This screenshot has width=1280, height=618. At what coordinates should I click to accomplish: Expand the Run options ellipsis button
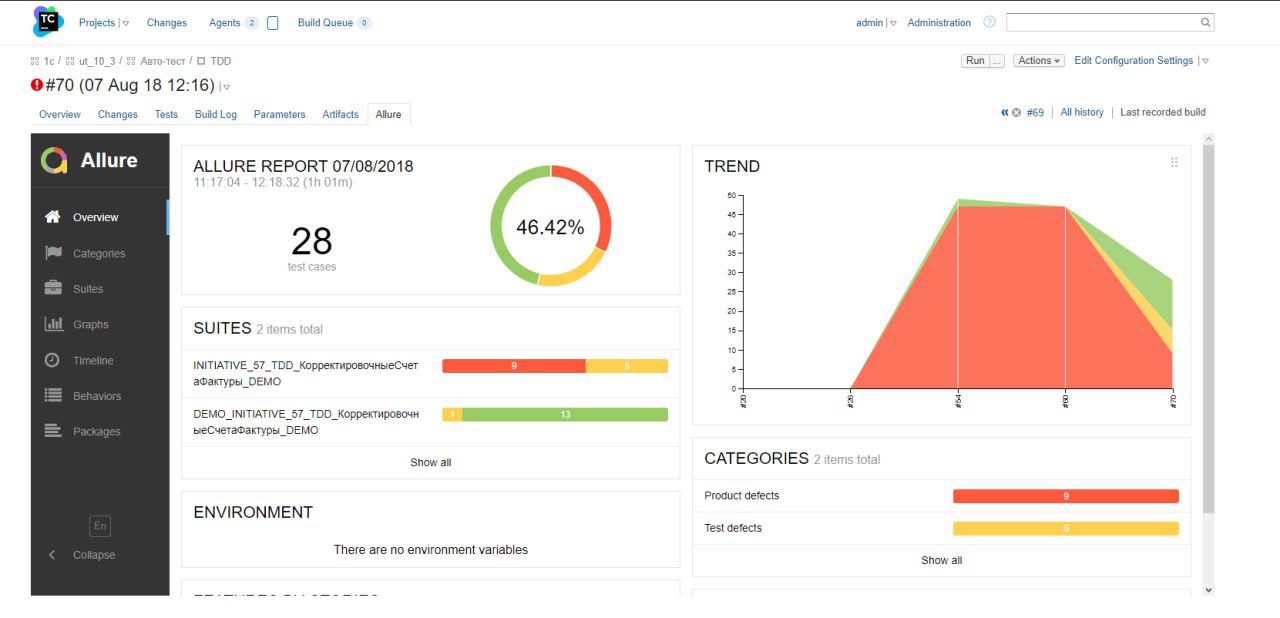tap(997, 61)
